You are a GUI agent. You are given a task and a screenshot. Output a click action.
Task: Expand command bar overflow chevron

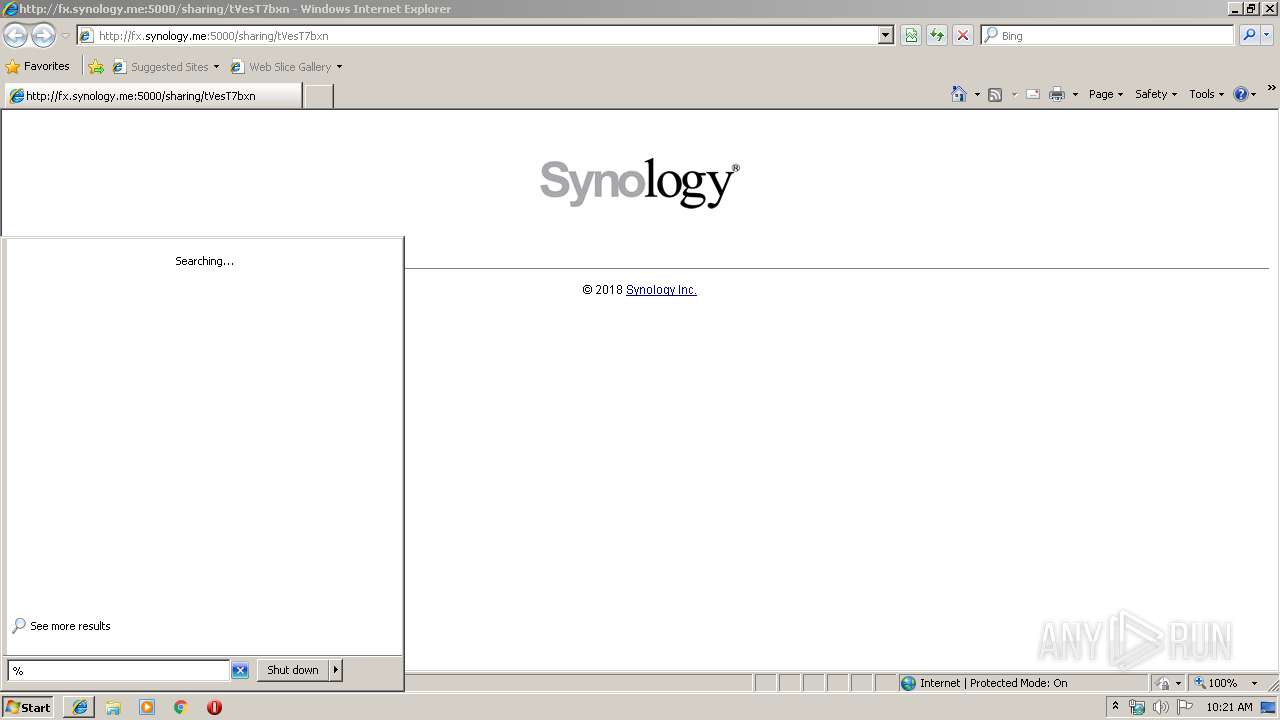1272,89
